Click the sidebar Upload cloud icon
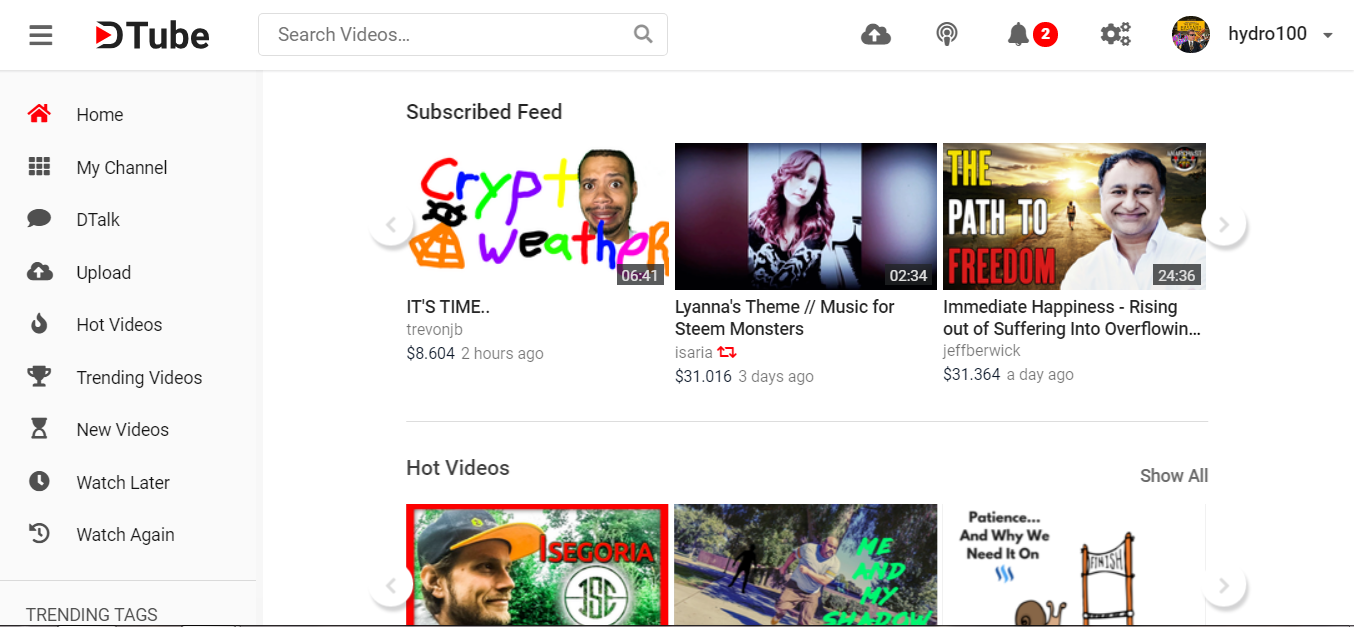 (x=39, y=272)
